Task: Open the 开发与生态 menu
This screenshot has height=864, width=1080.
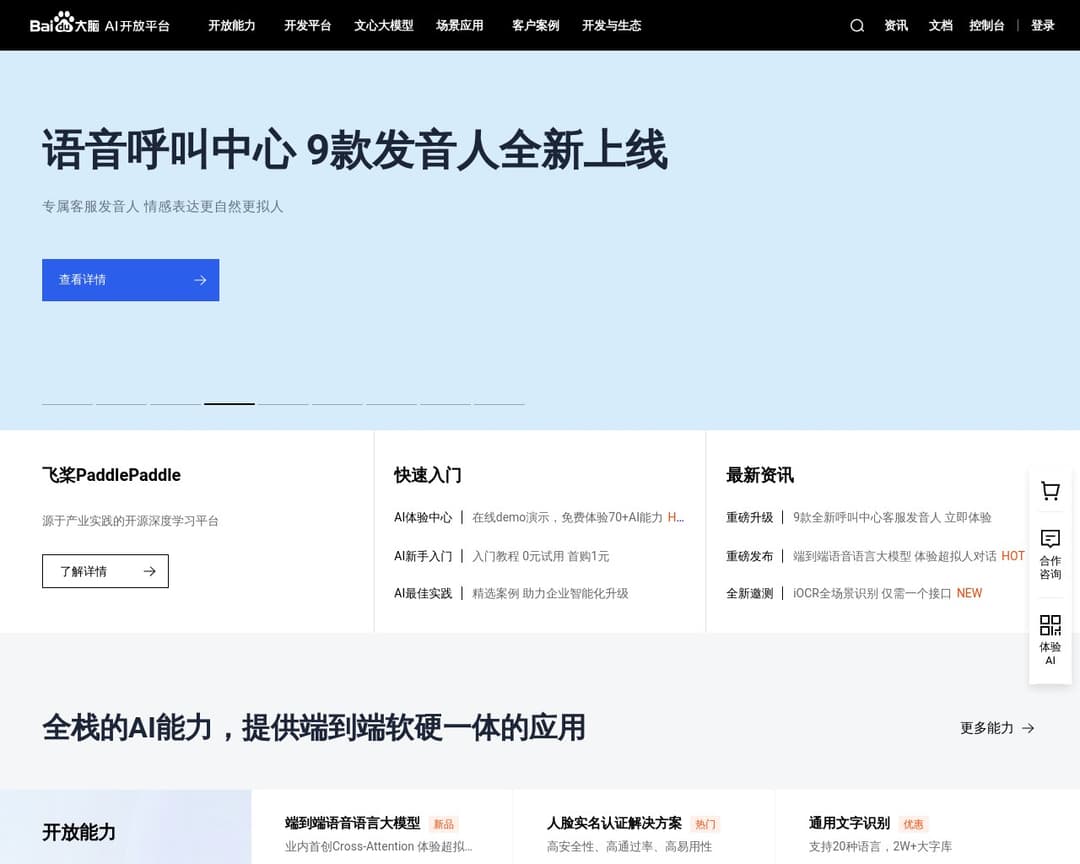Action: (611, 25)
